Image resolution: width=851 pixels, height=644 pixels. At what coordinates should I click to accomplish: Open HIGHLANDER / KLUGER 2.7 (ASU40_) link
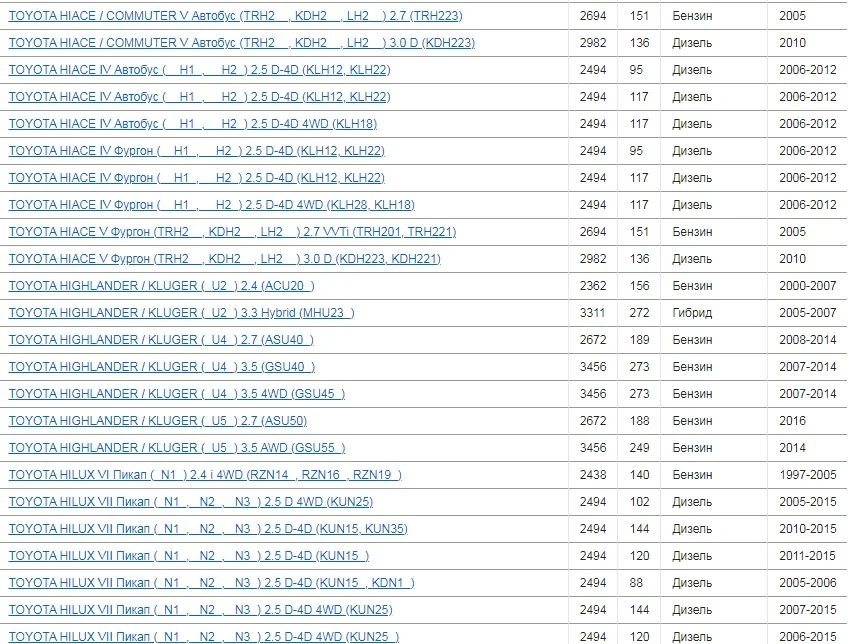161,340
